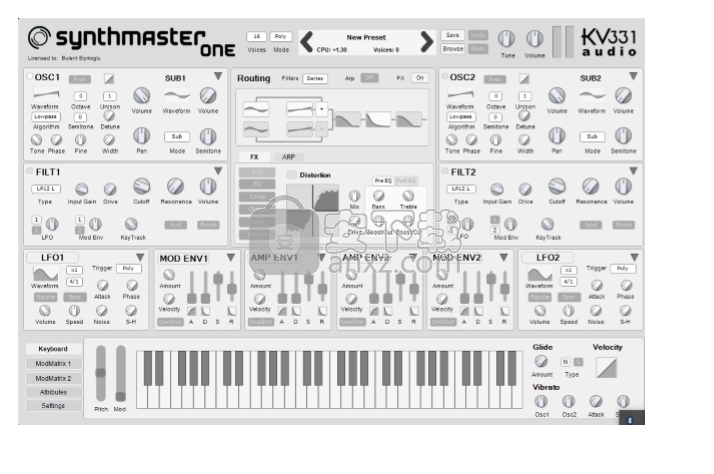Expand the FILT1 section menu arrow
The image size is (714, 474).
point(218,171)
